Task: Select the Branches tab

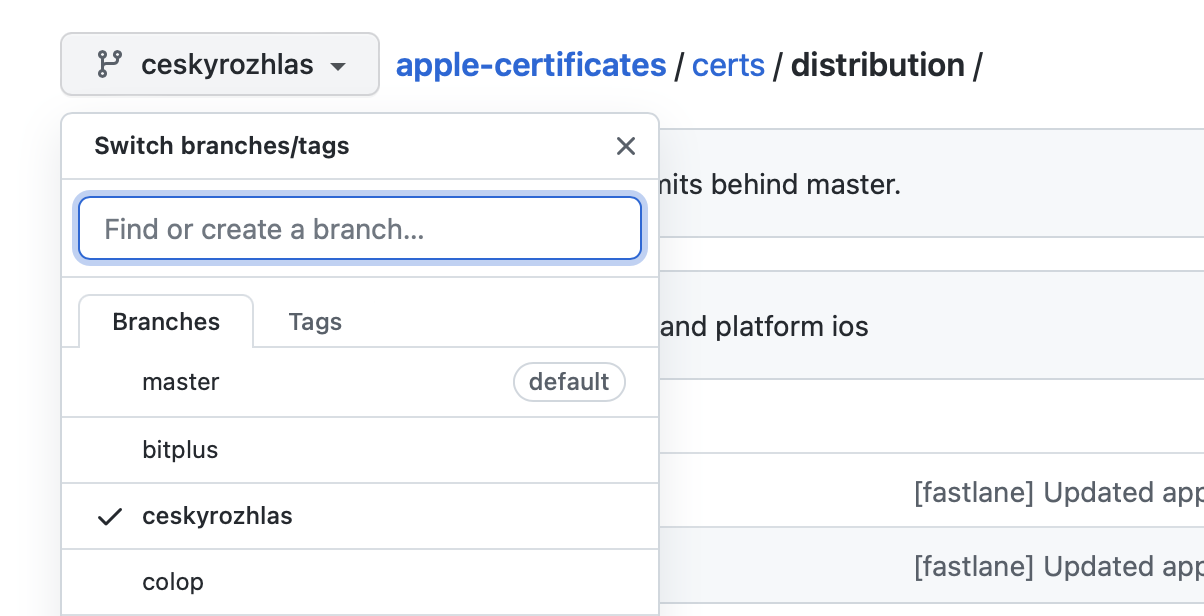Action: [x=166, y=322]
